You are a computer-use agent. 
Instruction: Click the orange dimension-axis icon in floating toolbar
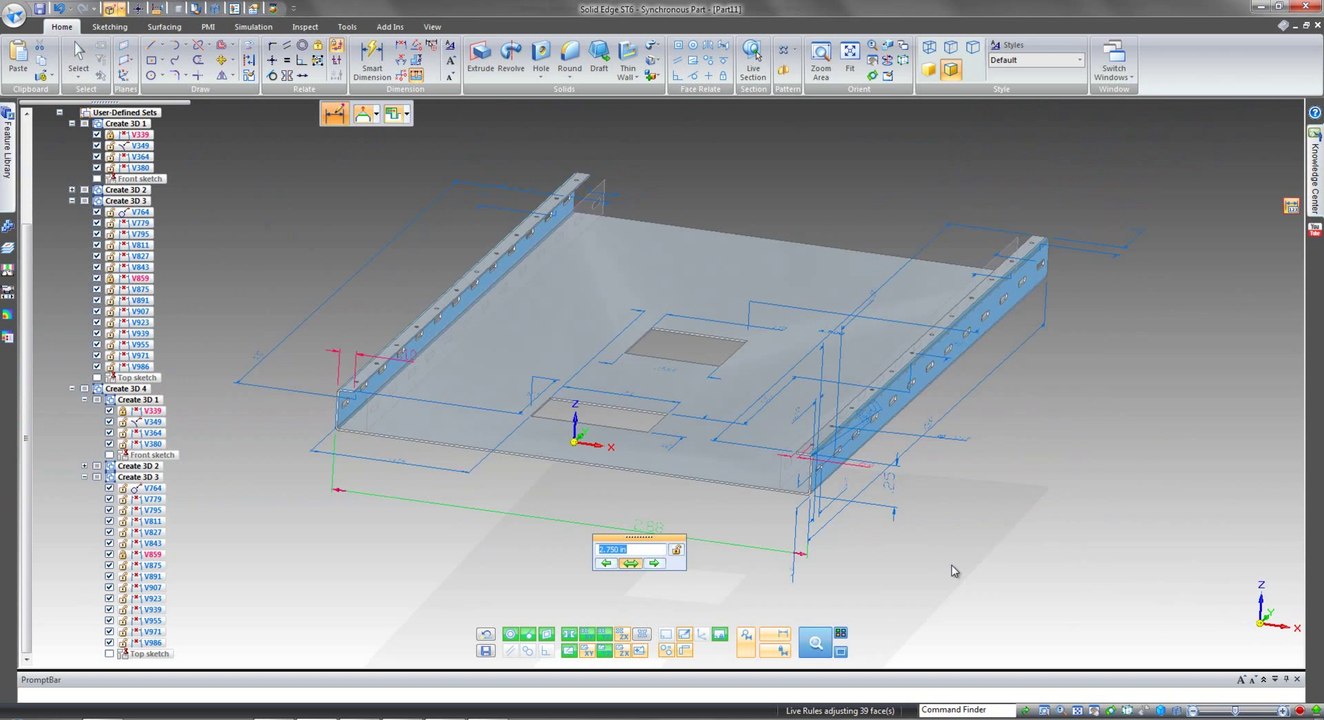[334, 114]
